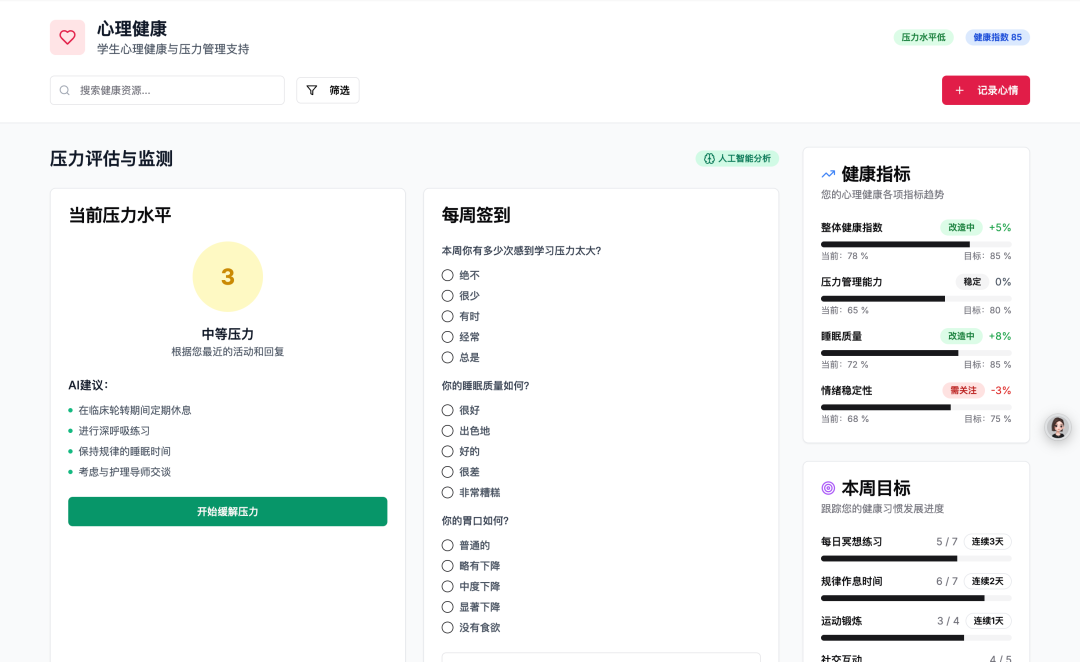Click the heart logo icon
The height and width of the screenshot is (662, 1080).
coord(67,37)
